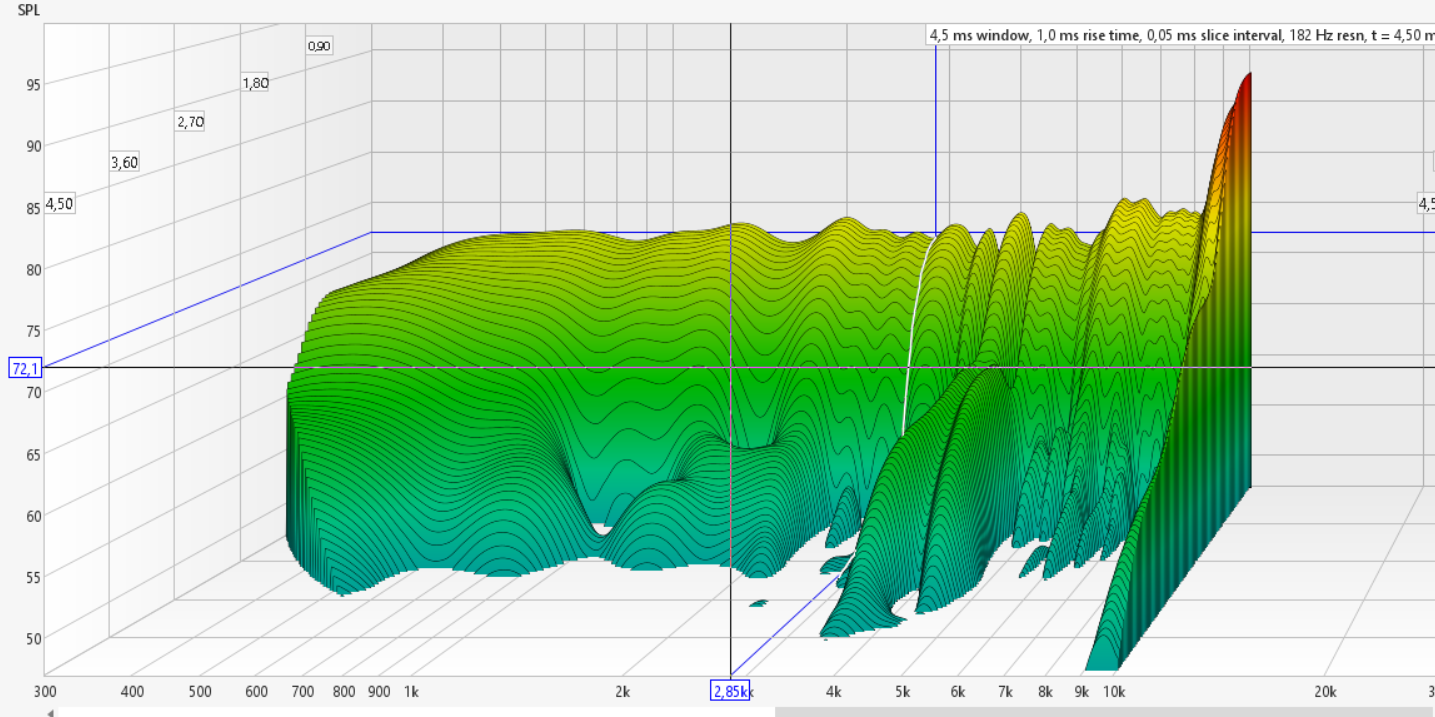Click the 90 dB tick on the SPL axis
This screenshot has width=1435, height=717.
coord(34,146)
